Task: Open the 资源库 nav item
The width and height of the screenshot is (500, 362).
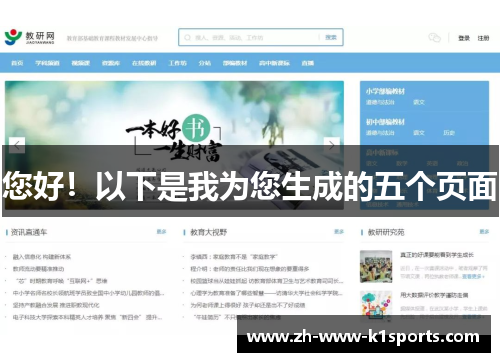Action: click(x=111, y=63)
